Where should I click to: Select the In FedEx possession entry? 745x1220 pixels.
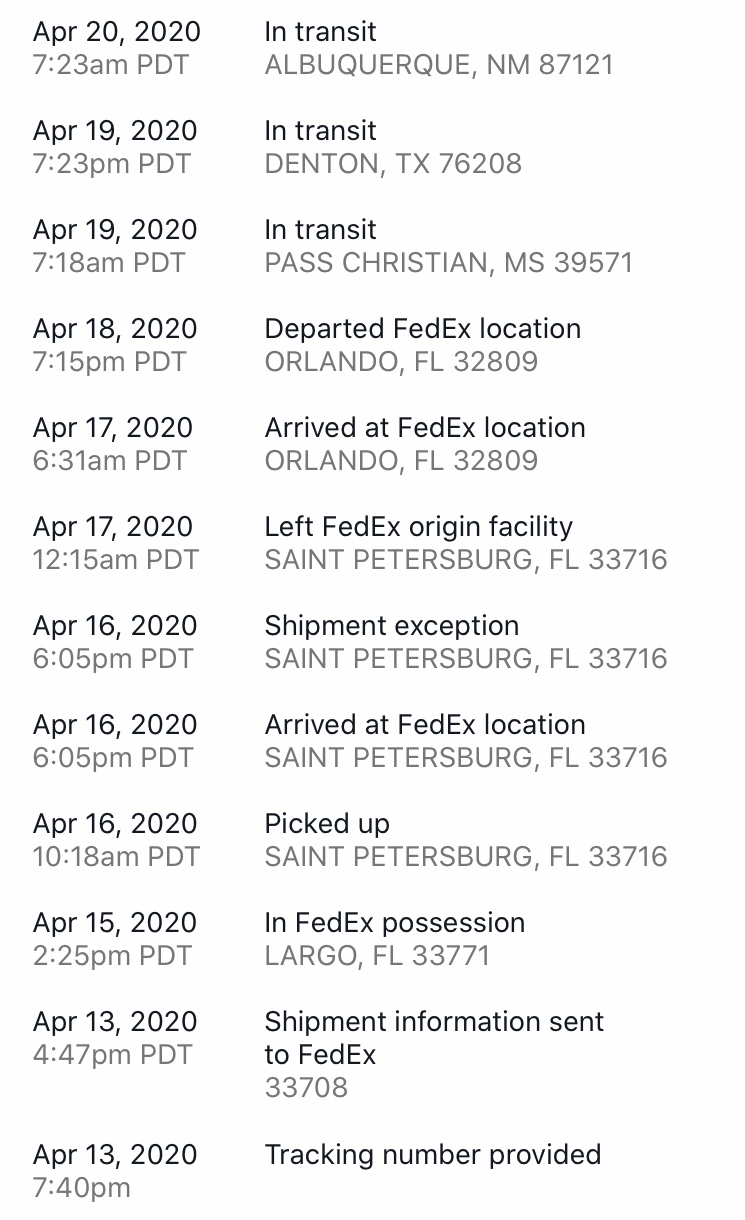[372, 939]
